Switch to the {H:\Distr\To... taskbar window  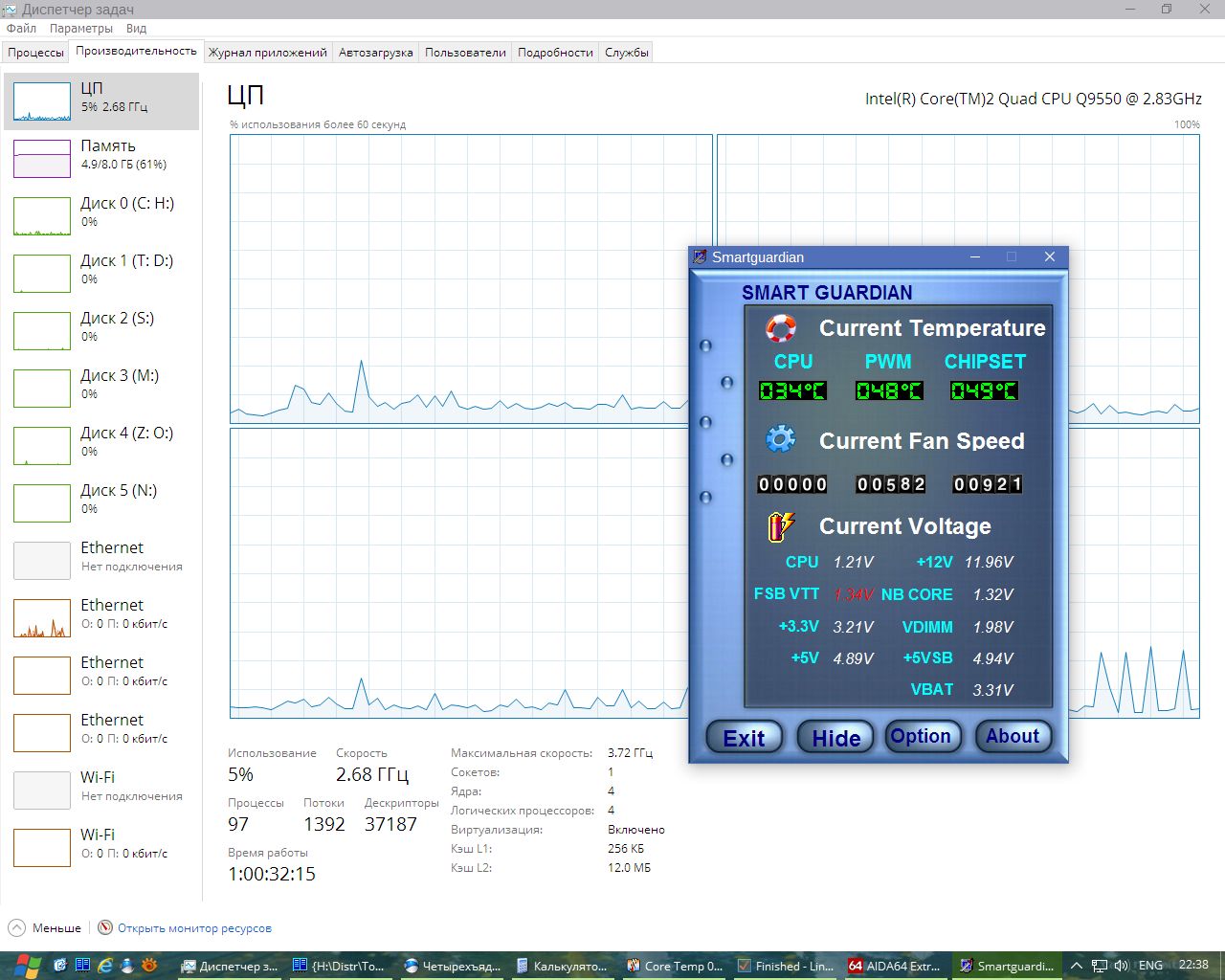[342, 966]
